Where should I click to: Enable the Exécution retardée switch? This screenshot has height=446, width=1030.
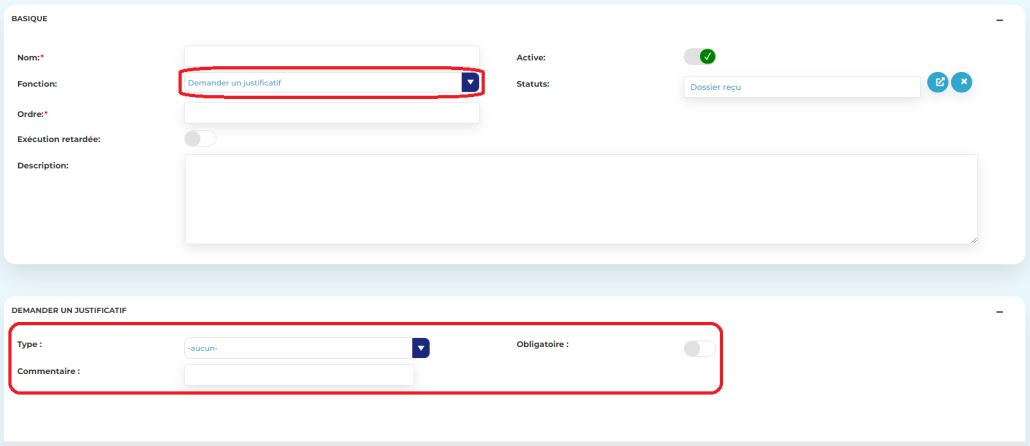click(200, 139)
